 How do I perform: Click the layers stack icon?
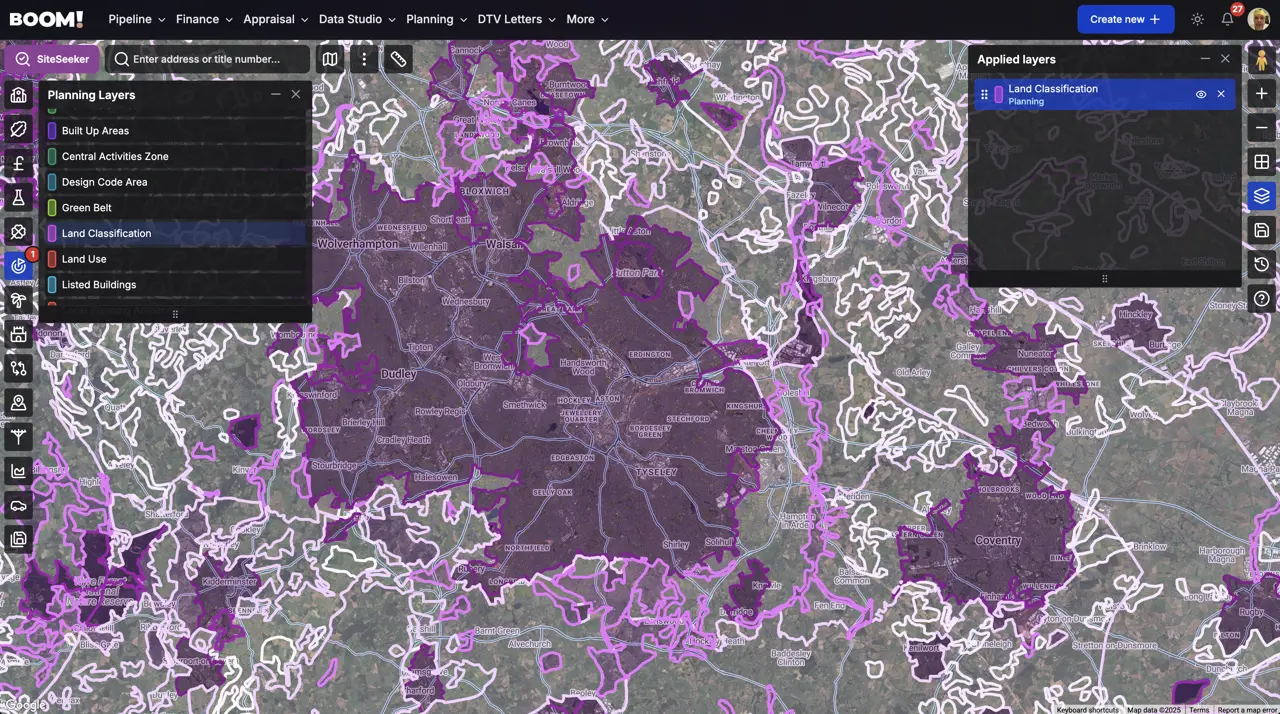[x=1261, y=196]
